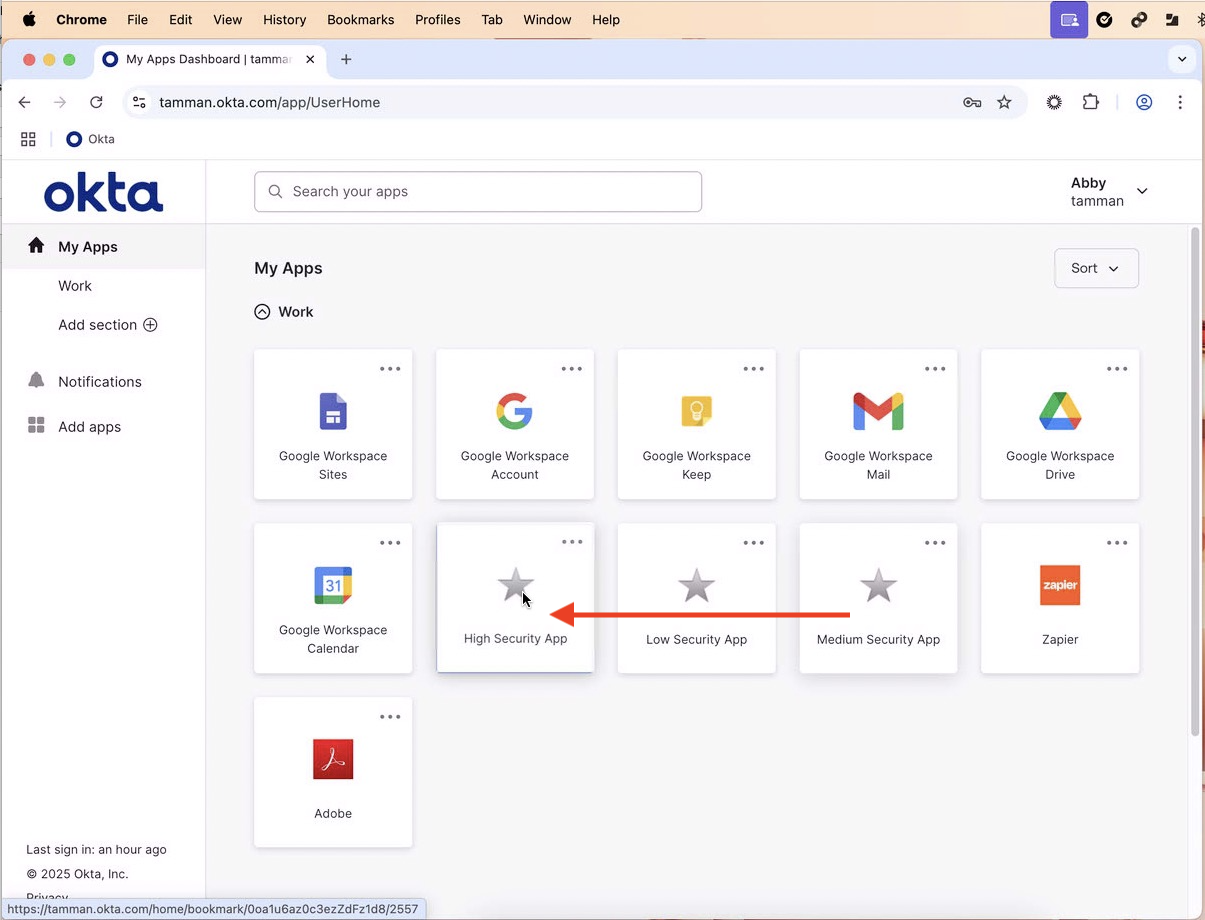Open options menu for Low Security App

753,543
